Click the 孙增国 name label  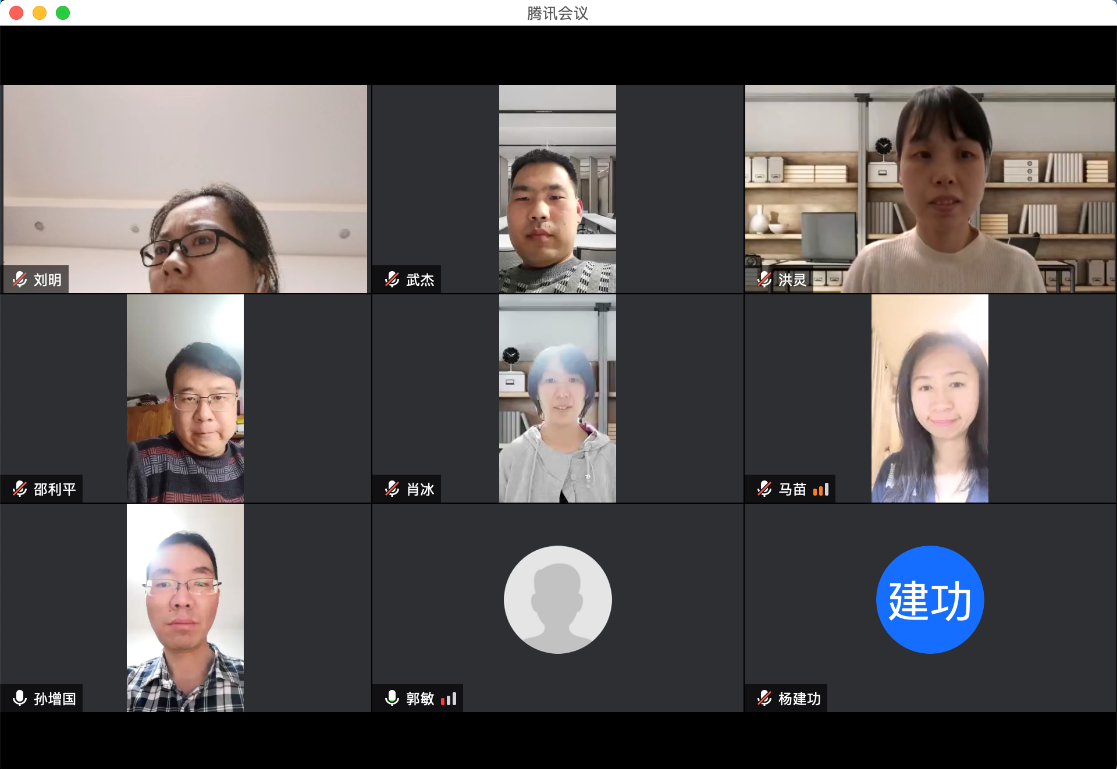click(55, 698)
